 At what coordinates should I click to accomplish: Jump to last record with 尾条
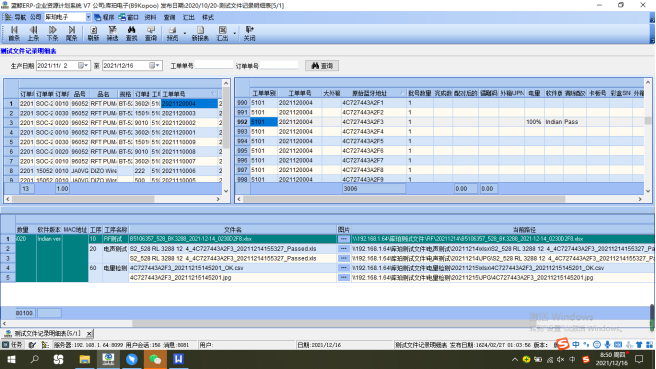click(x=72, y=33)
